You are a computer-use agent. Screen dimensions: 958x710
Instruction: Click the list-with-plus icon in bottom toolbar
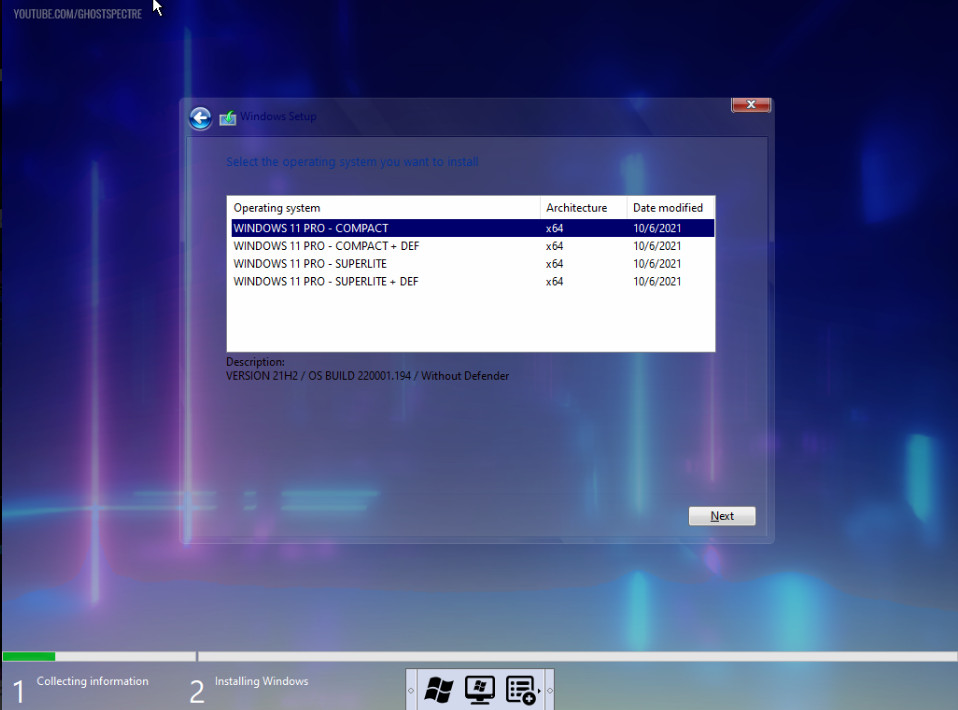521,690
